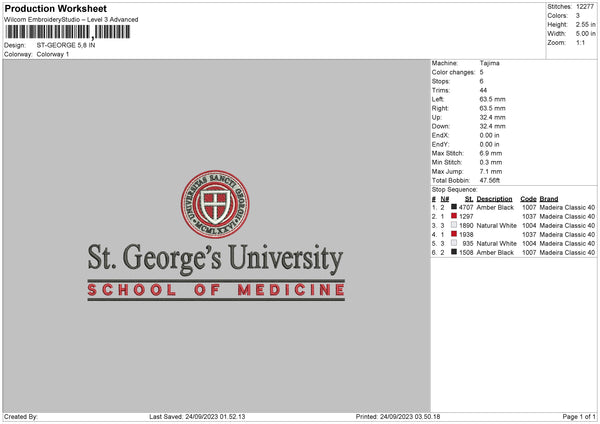This screenshot has width=600, height=424.
Task: Click the machine value 'Tajima'
Action: tap(489, 63)
